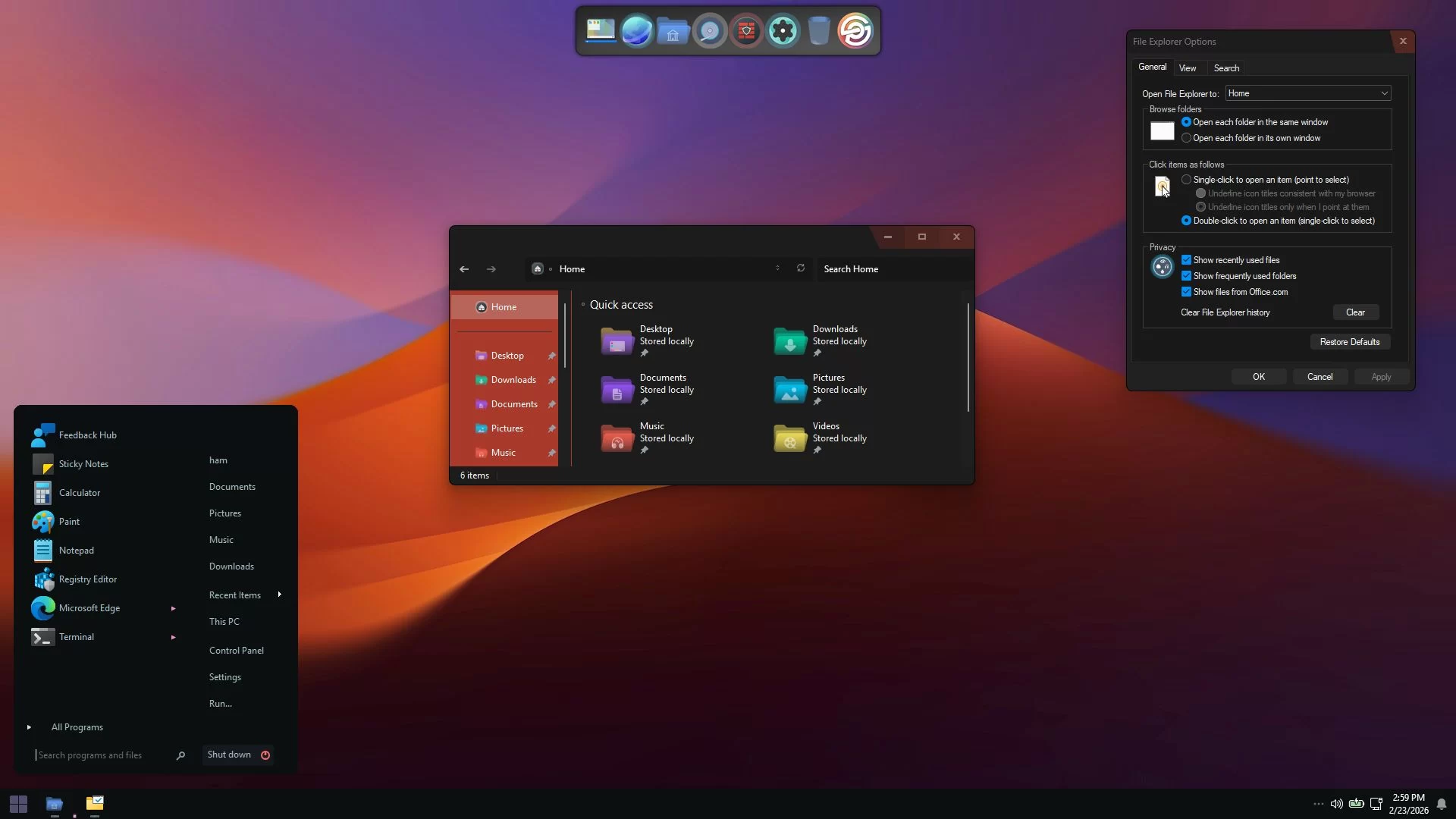This screenshot has height=819, width=1456.
Task: Switch to the General tab
Action: [x=1152, y=67]
